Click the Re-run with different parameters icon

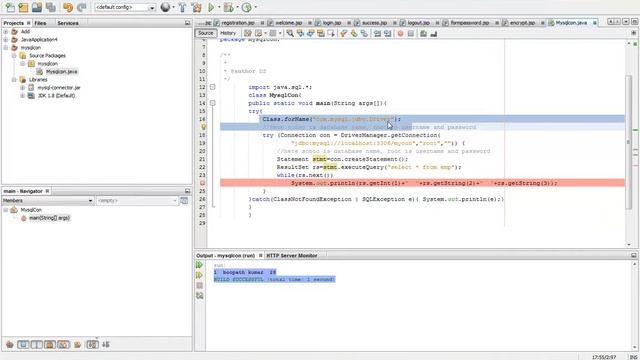click(199, 275)
